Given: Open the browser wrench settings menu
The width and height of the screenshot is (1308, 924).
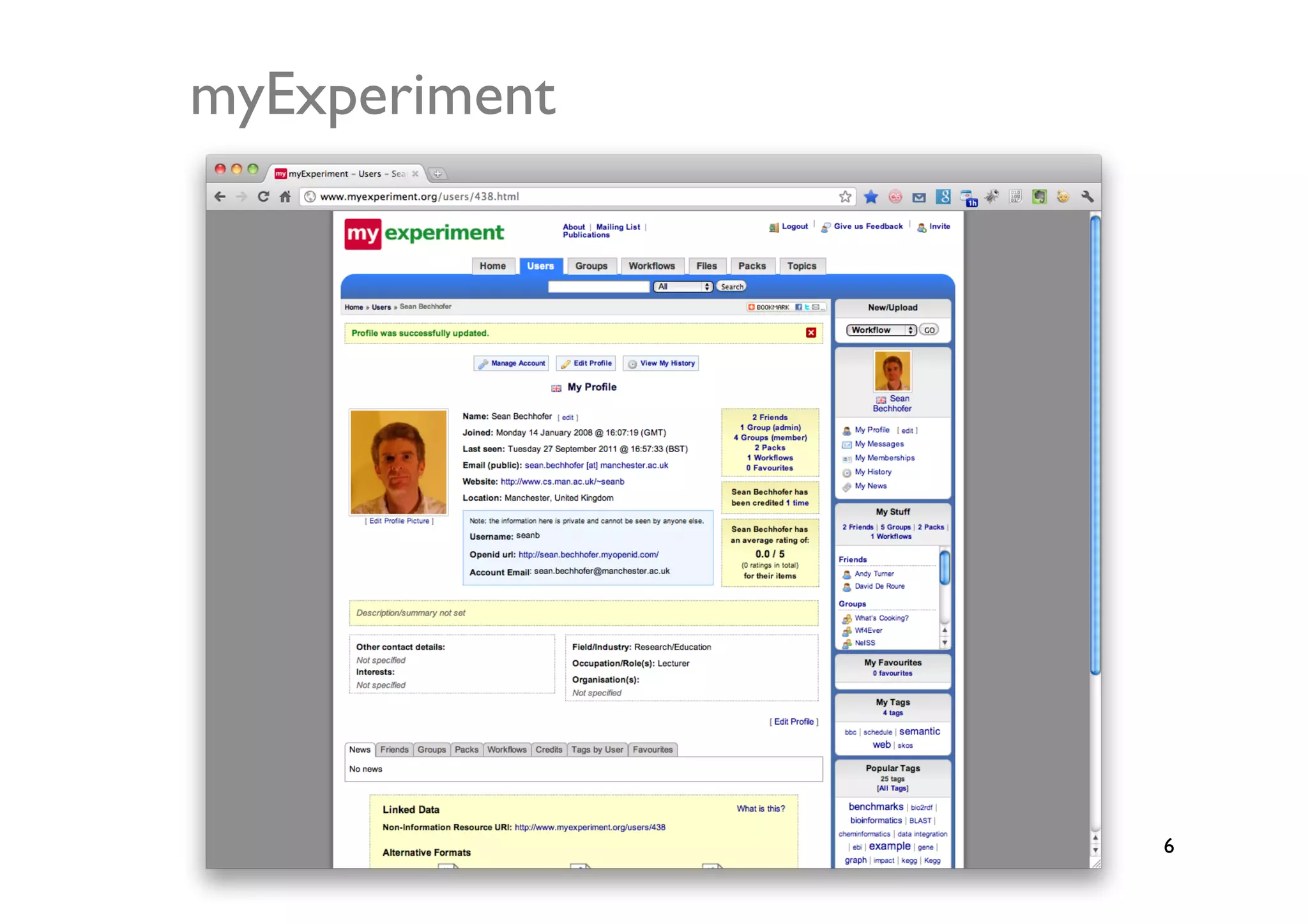Looking at the screenshot, I should (x=1087, y=197).
